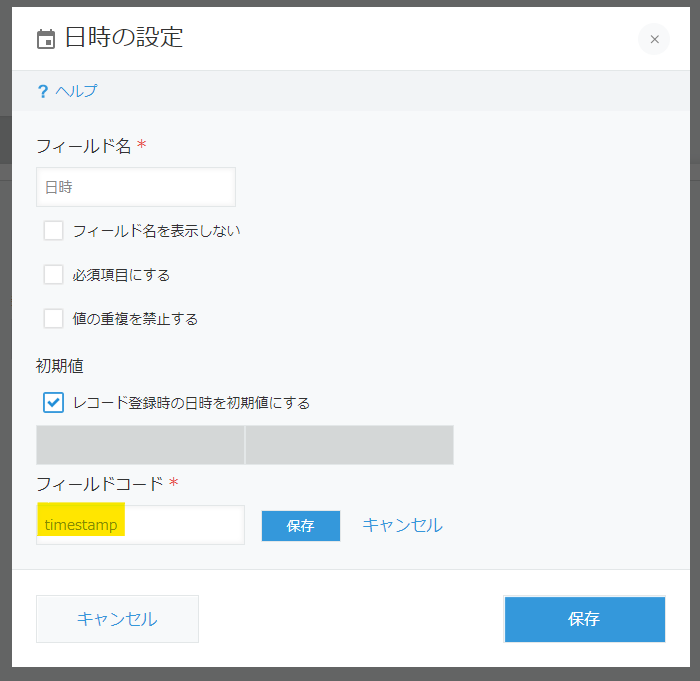Image resolution: width=700 pixels, height=681 pixels.
Task: Click the calendar icon beside 日時の設定 title
Action: (x=46, y=39)
